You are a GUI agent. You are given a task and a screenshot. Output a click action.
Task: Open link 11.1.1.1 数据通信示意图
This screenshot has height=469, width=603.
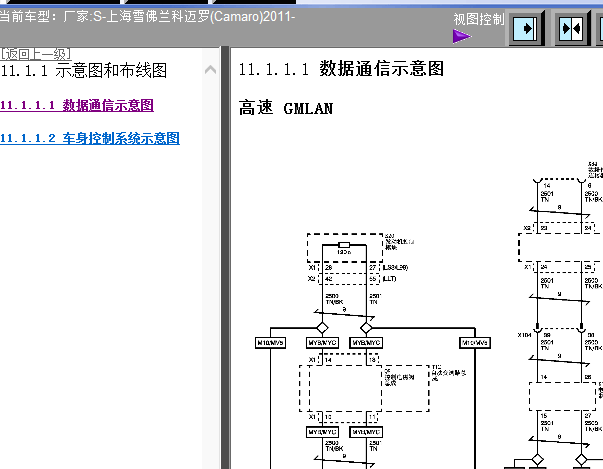pyautogui.click(x=77, y=105)
